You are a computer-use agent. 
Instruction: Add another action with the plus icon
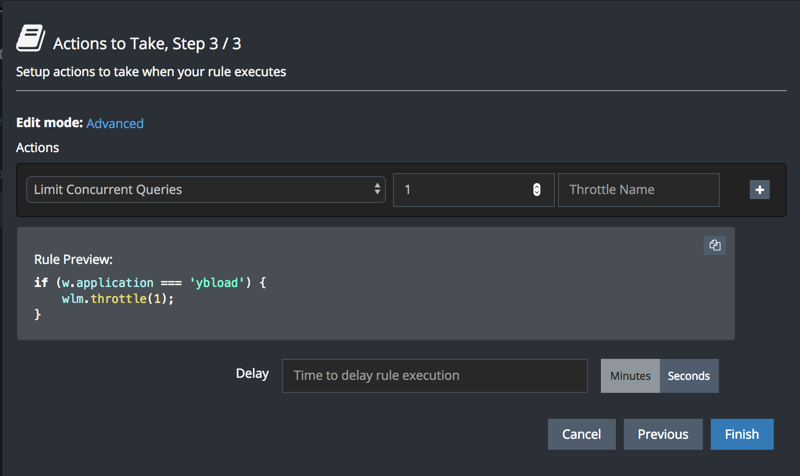759,190
